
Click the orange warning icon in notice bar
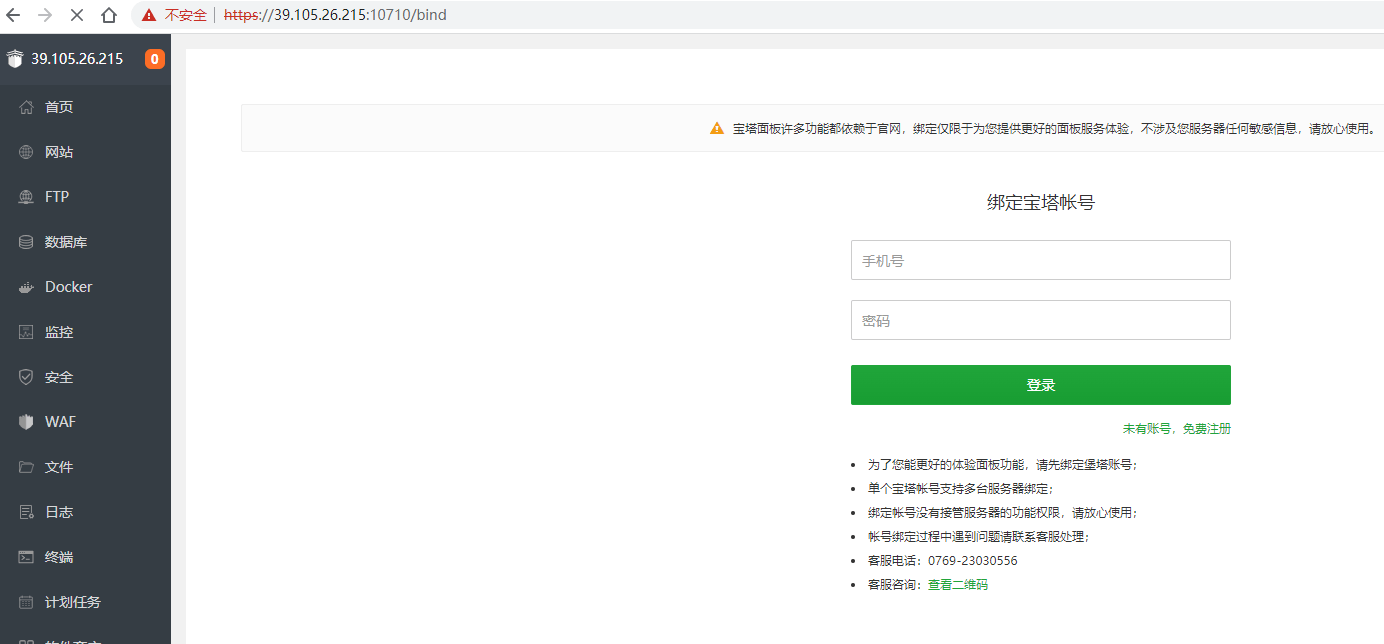[x=717, y=128]
